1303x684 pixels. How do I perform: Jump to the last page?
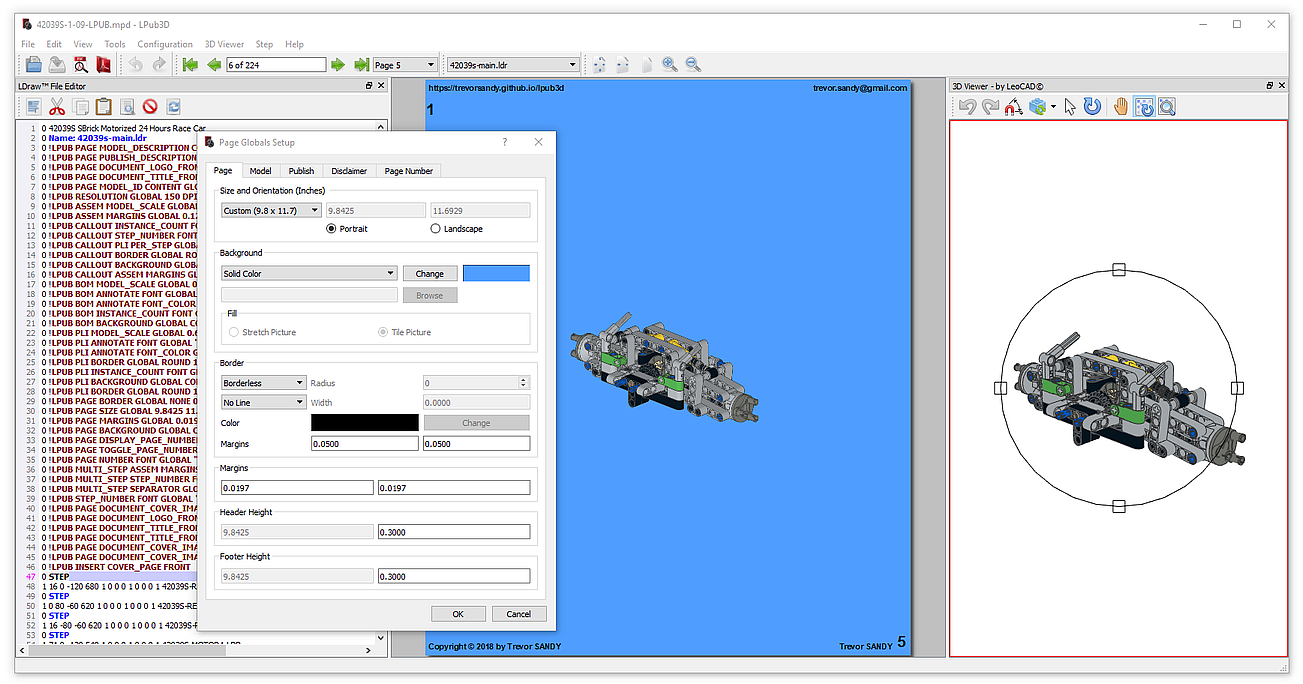coord(361,65)
